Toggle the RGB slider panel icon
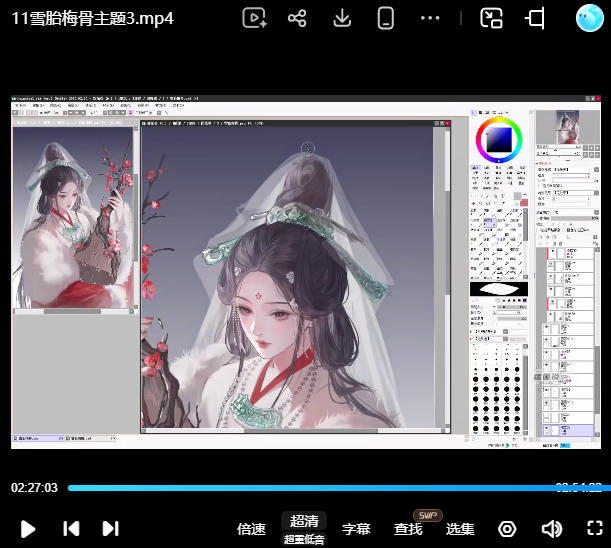The image size is (611, 548). (x=480, y=112)
